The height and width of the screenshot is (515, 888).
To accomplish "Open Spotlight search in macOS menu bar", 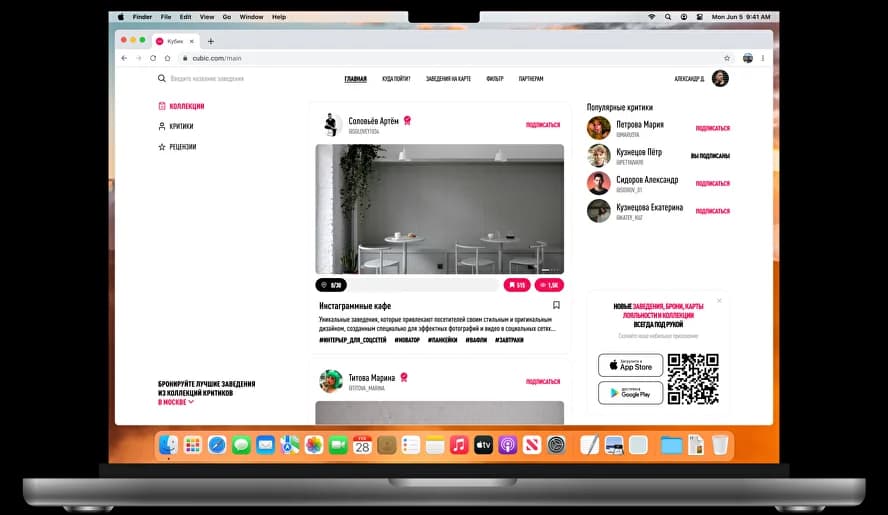I will (668, 17).
